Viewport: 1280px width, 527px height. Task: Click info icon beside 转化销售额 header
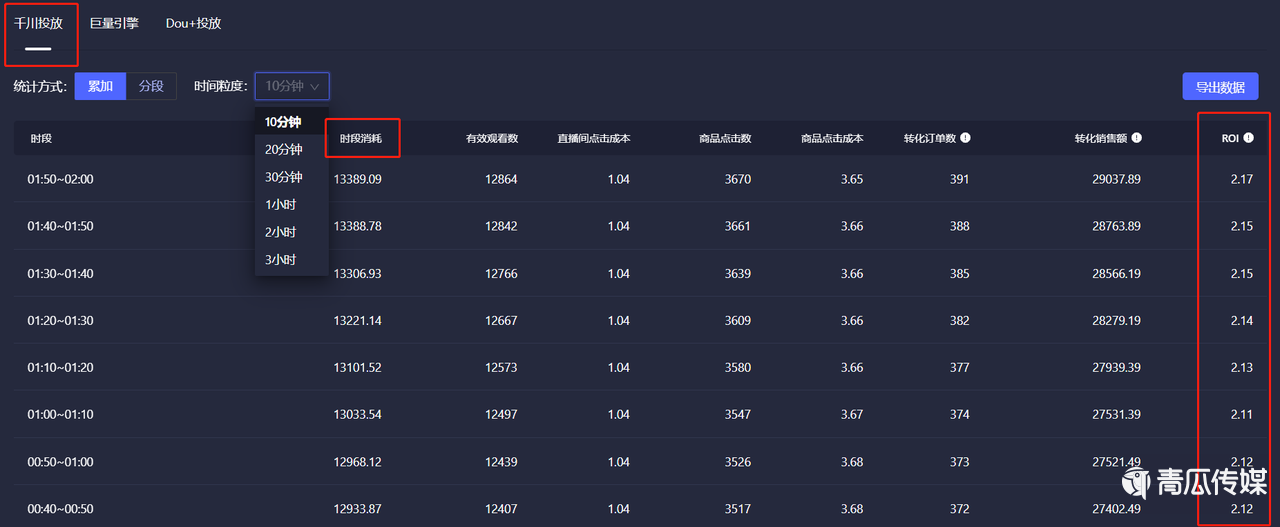coord(1136,138)
